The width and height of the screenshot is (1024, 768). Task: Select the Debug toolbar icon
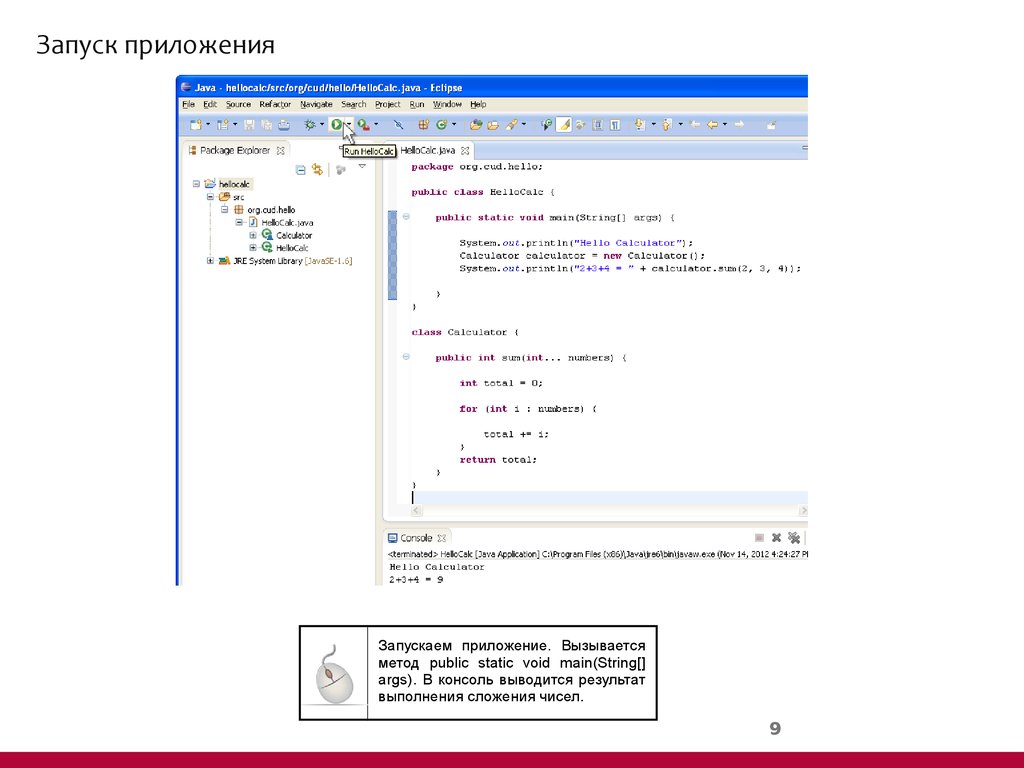(310, 124)
